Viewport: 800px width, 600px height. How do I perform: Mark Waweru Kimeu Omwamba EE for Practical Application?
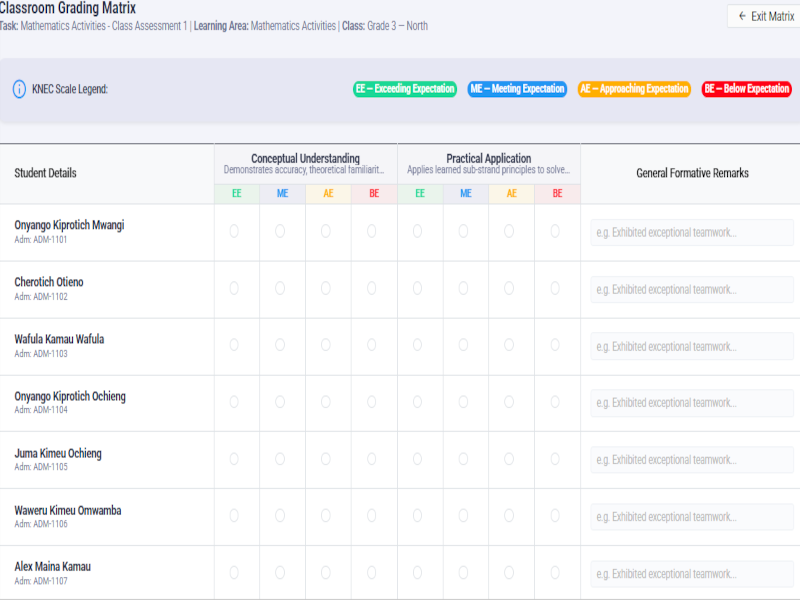pyautogui.click(x=417, y=516)
